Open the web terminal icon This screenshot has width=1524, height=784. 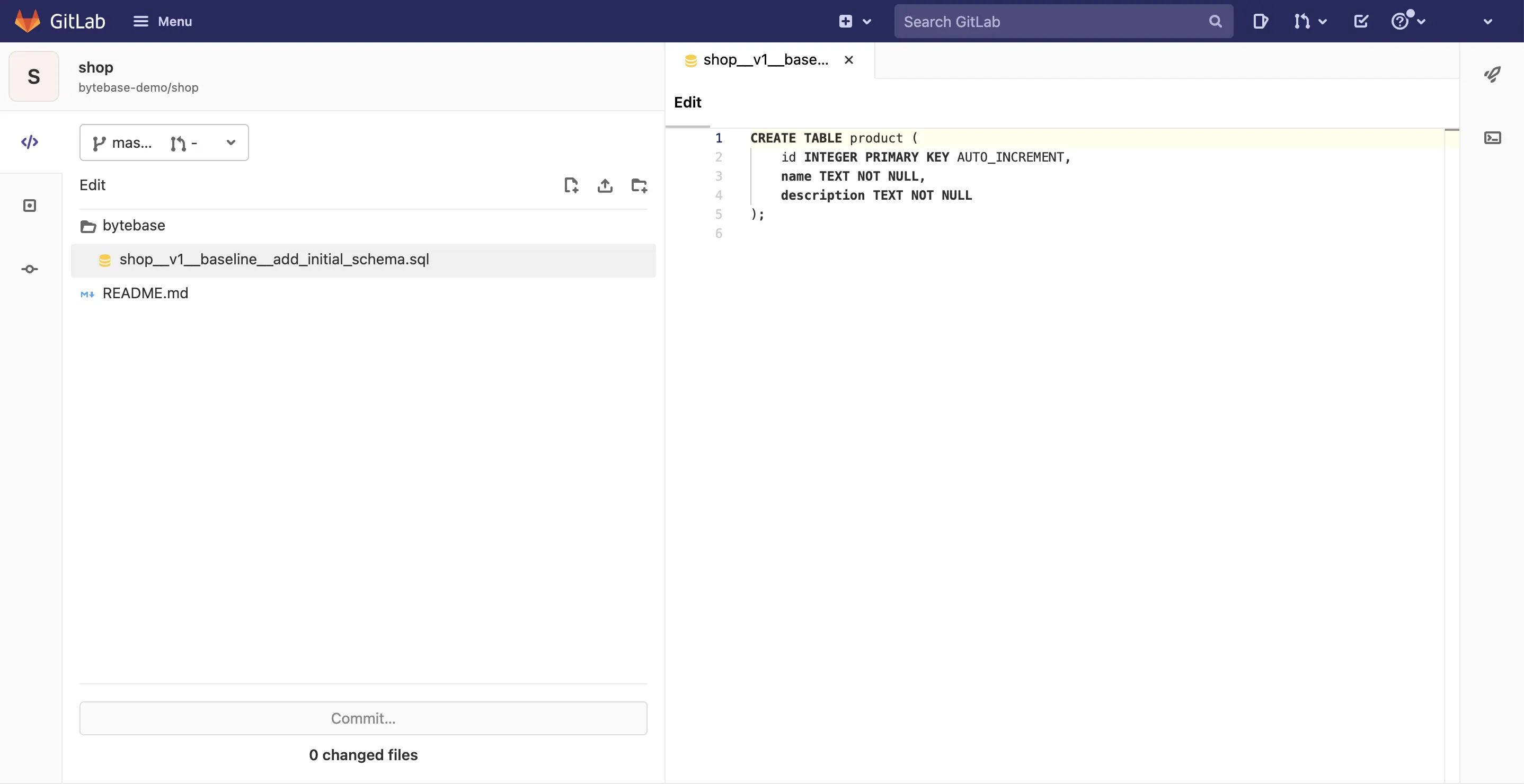[1492, 138]
